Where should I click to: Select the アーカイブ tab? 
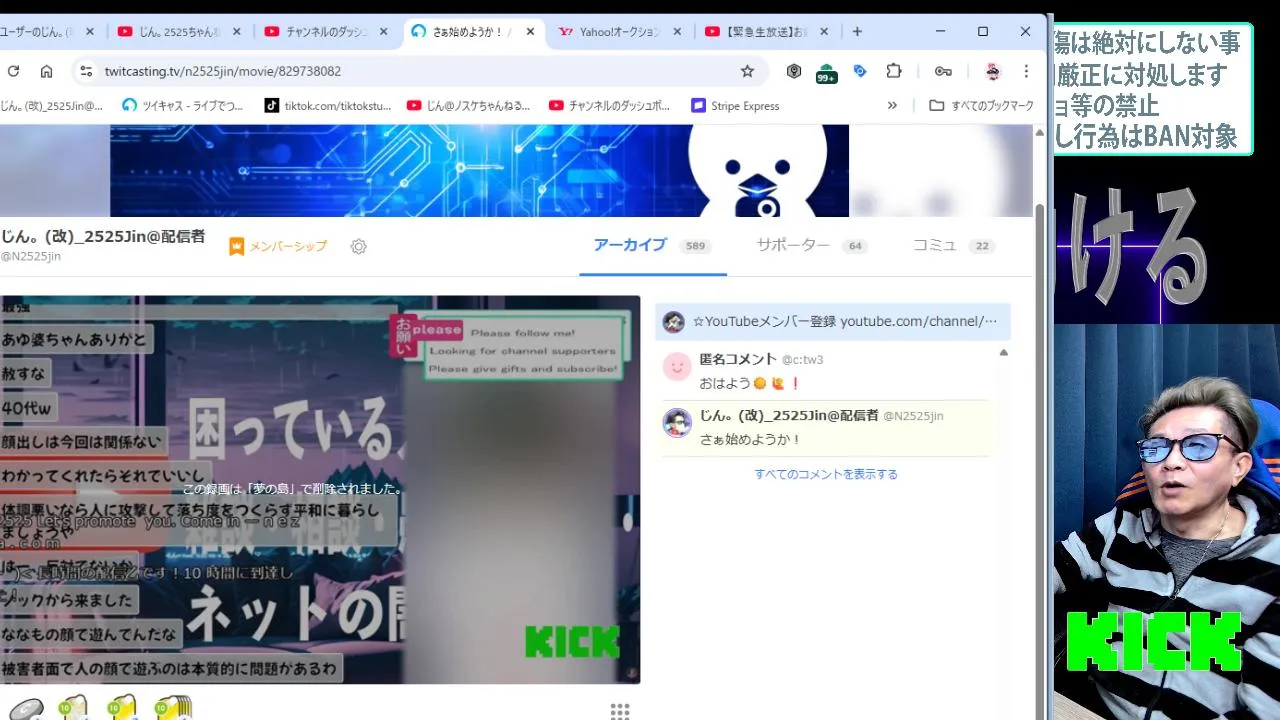click(652, 245)
